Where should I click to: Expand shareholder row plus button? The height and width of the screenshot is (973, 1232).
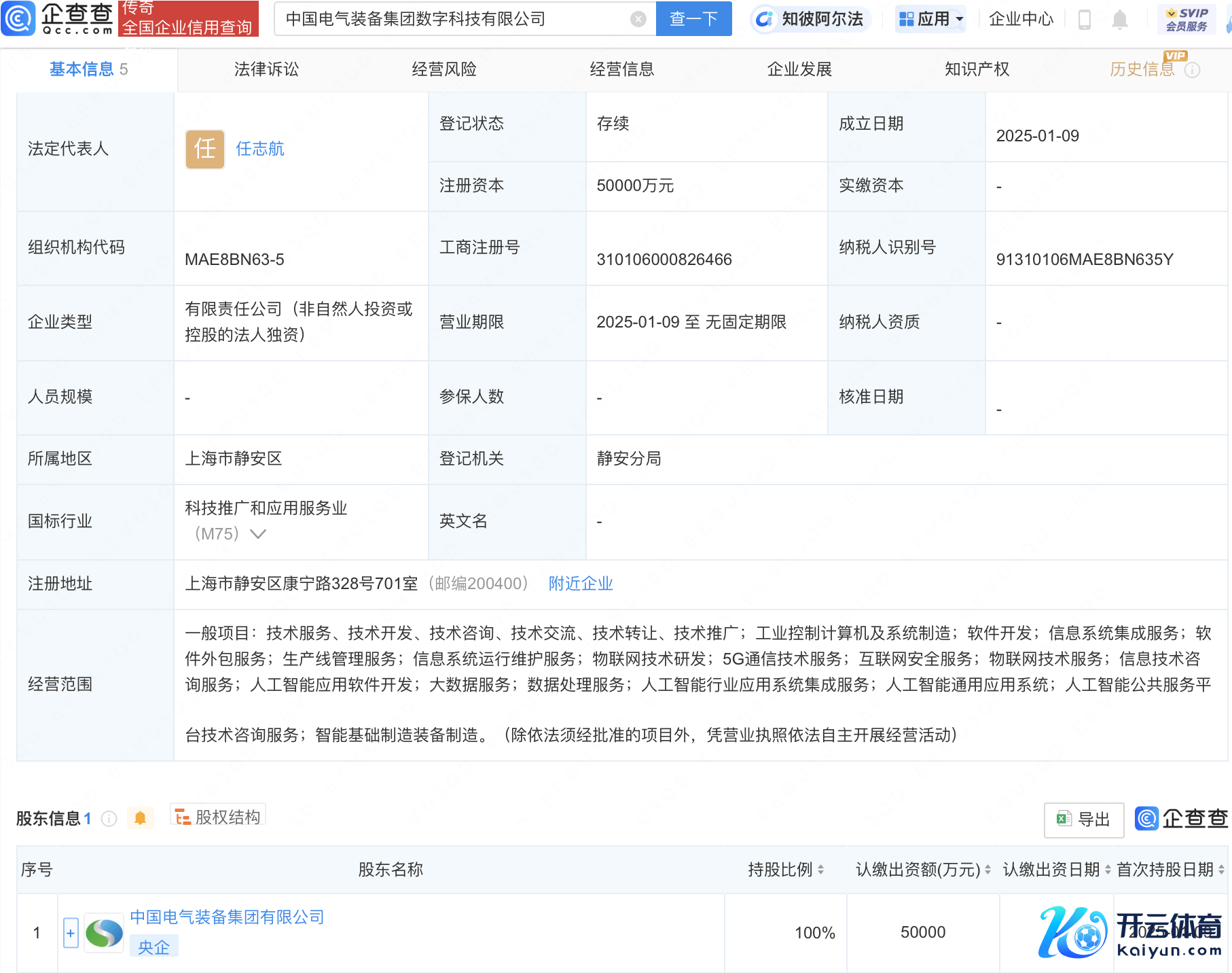pos(71,933)
